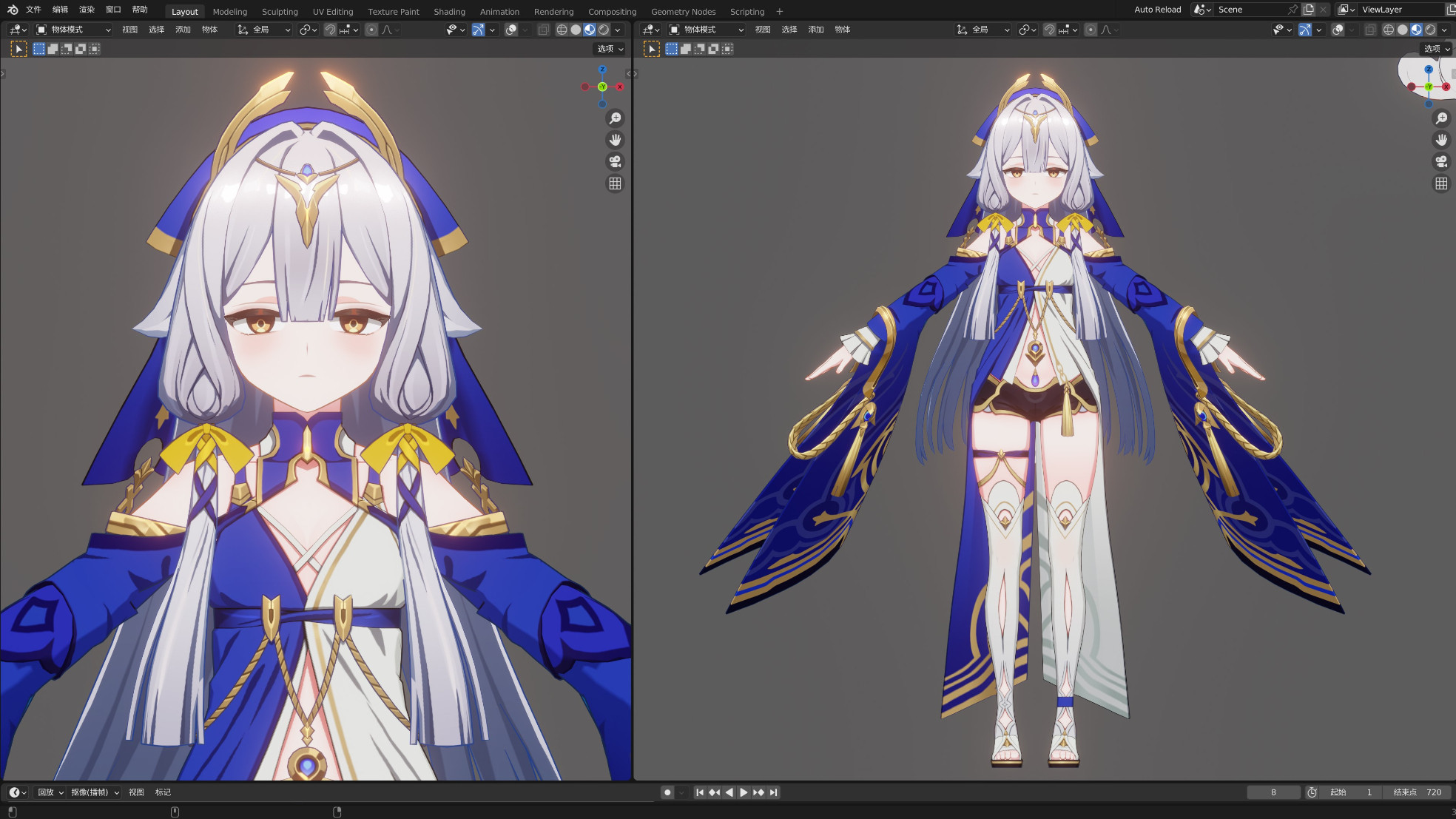Open 全局 transform orientation dropdown in right viewport

983,30
